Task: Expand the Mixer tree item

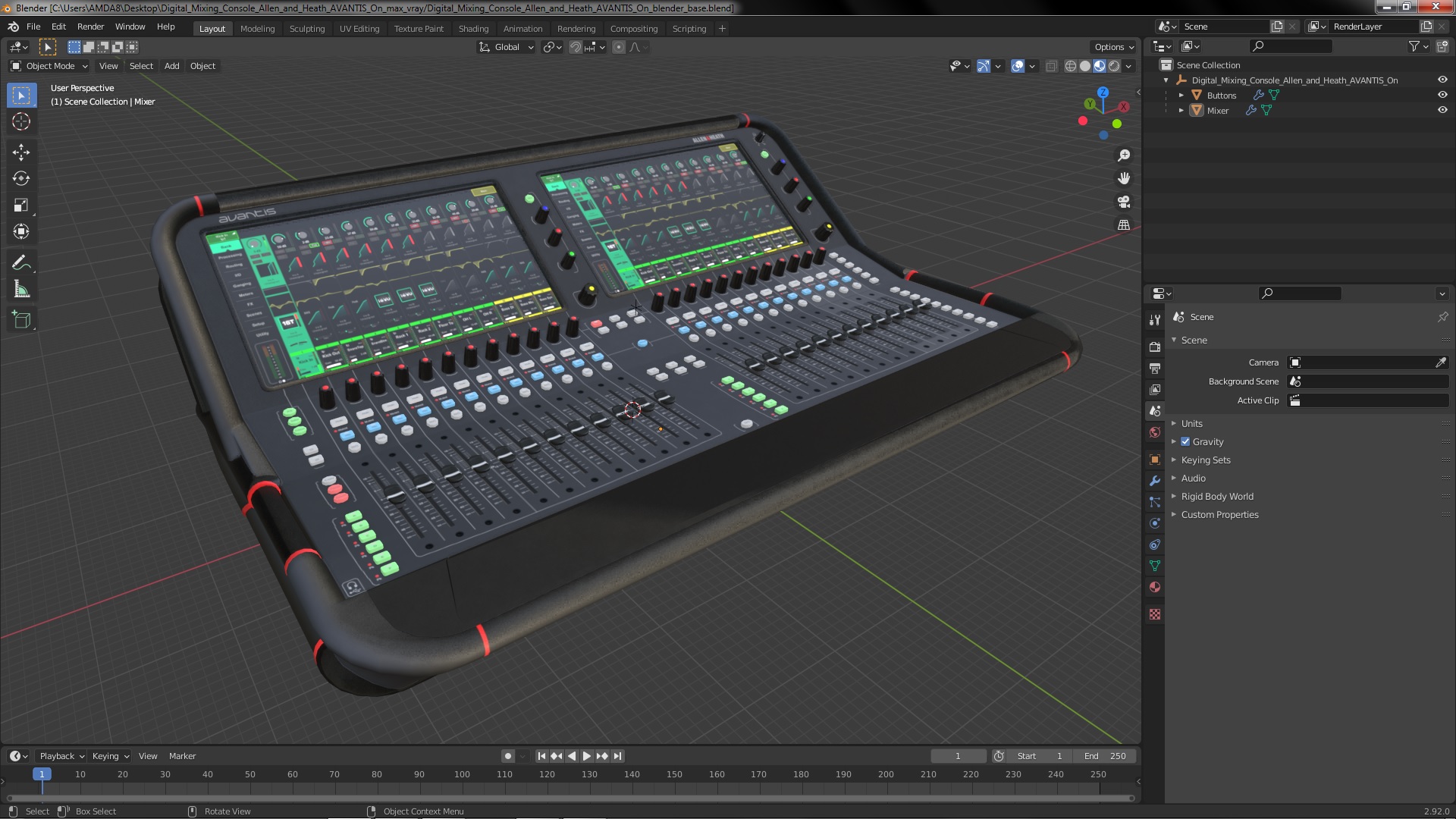Action: [x=1181, y=111]
